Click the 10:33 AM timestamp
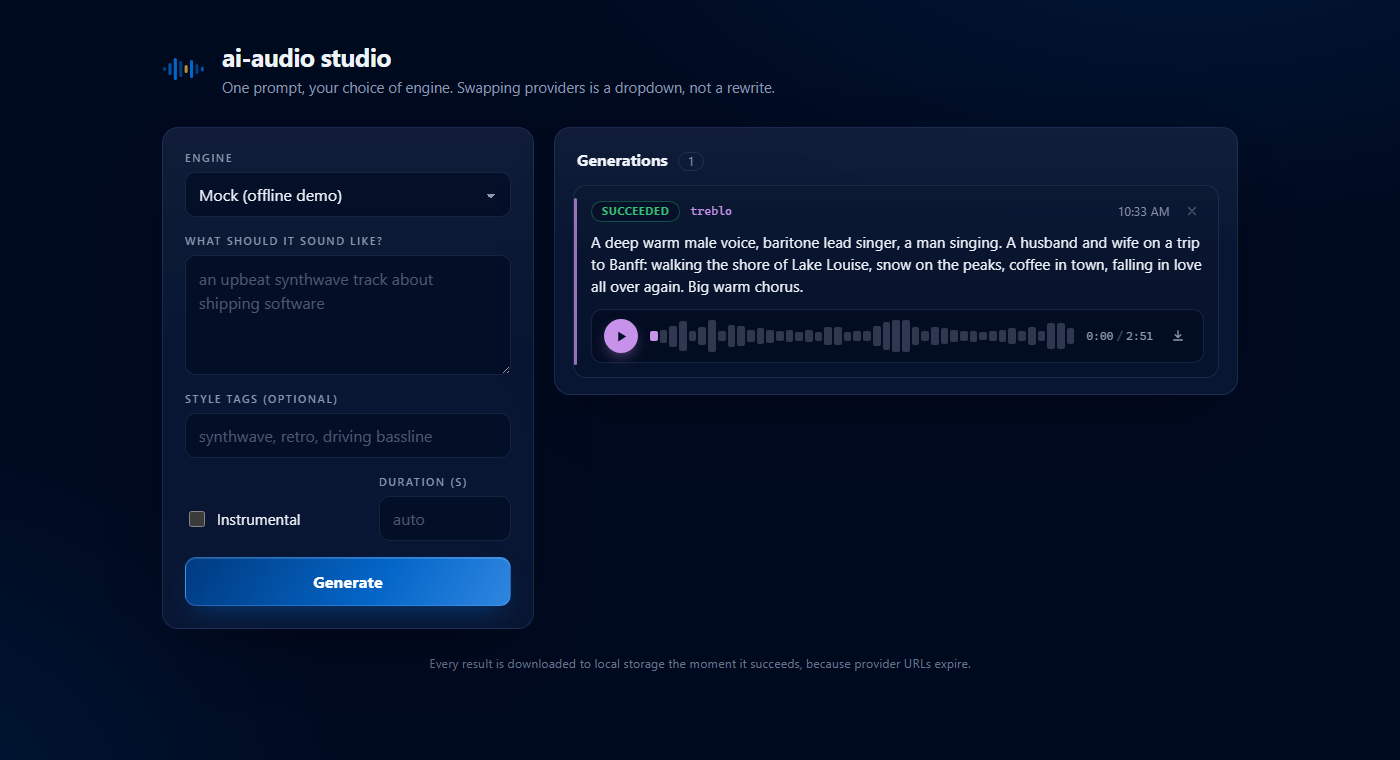 1143,212
